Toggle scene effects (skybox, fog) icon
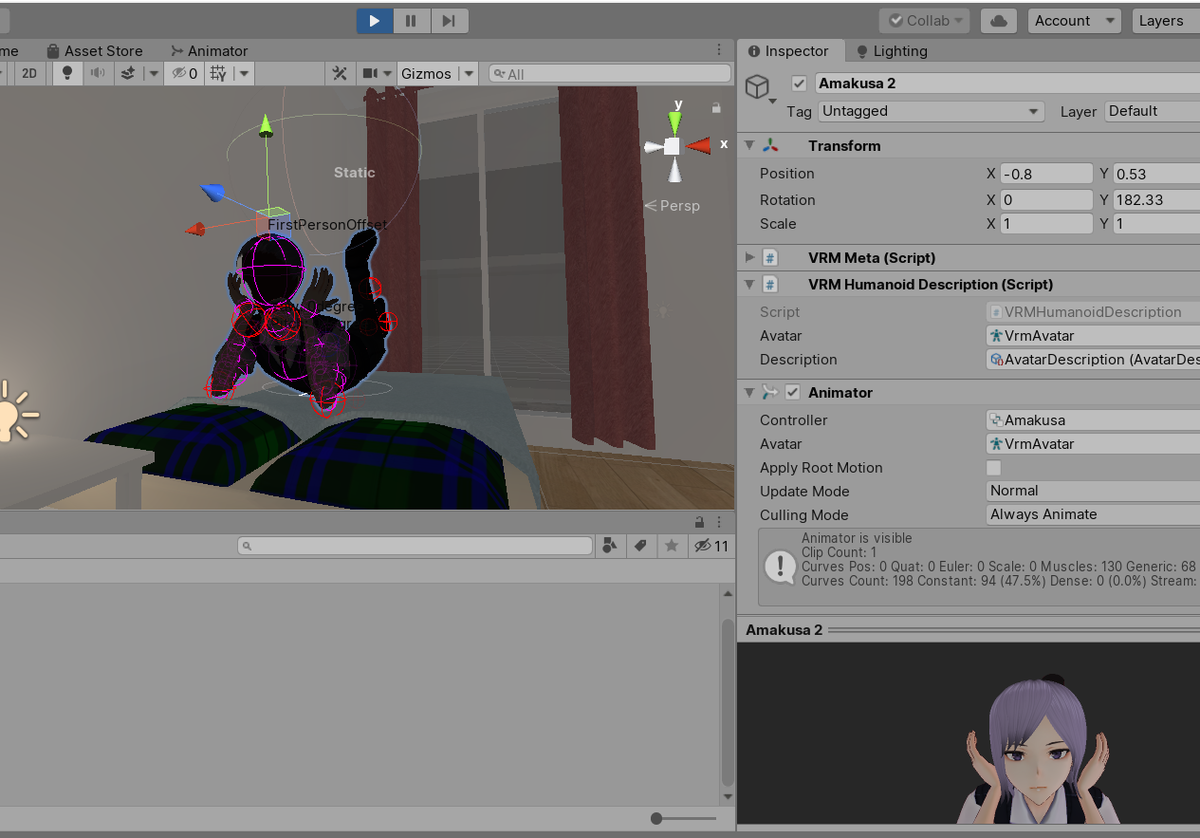This screenshot has width=1200, height=838. tap(128, 73)
